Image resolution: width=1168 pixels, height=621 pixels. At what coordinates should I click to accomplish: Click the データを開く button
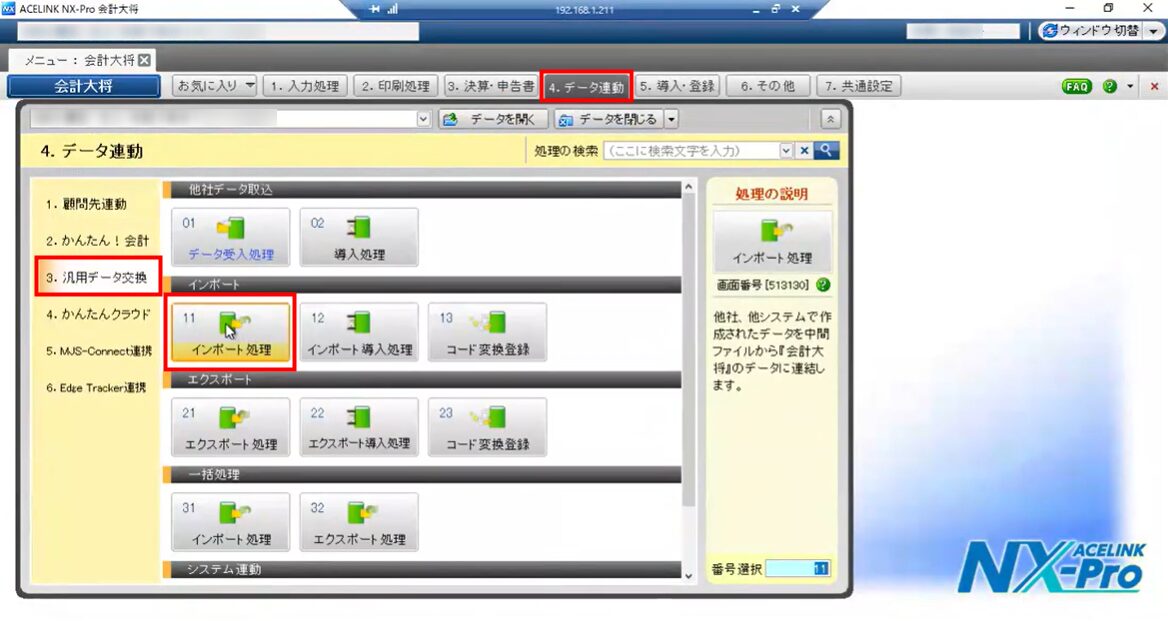(493, 119)
